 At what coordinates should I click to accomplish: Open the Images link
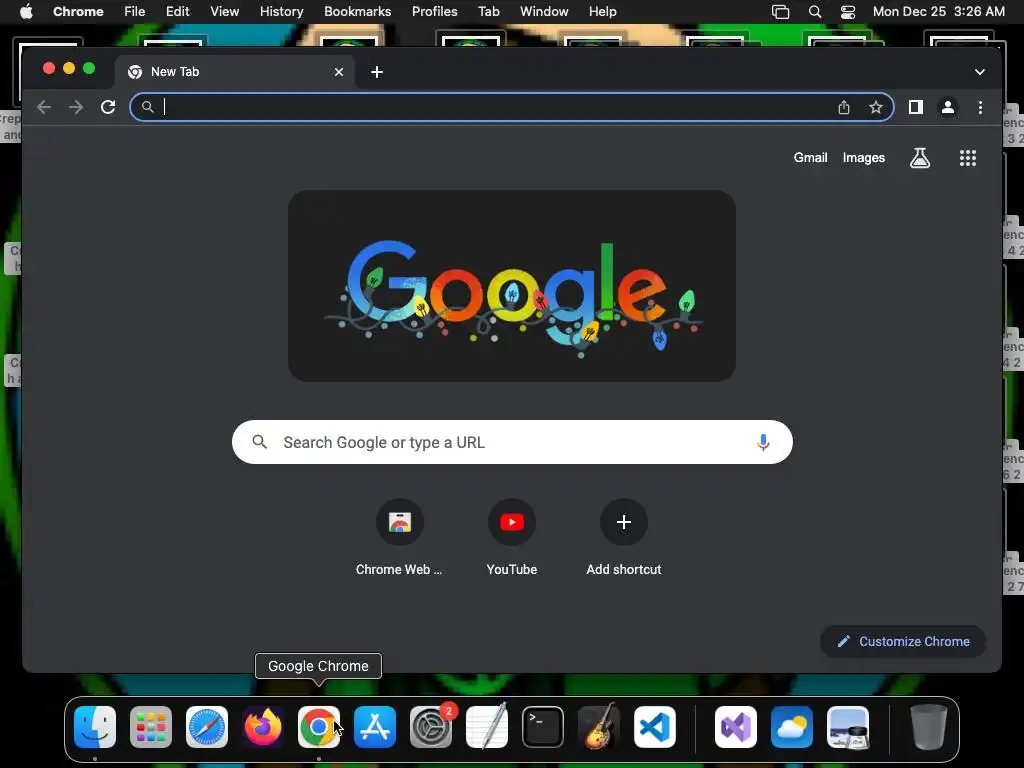click(863, 157)
